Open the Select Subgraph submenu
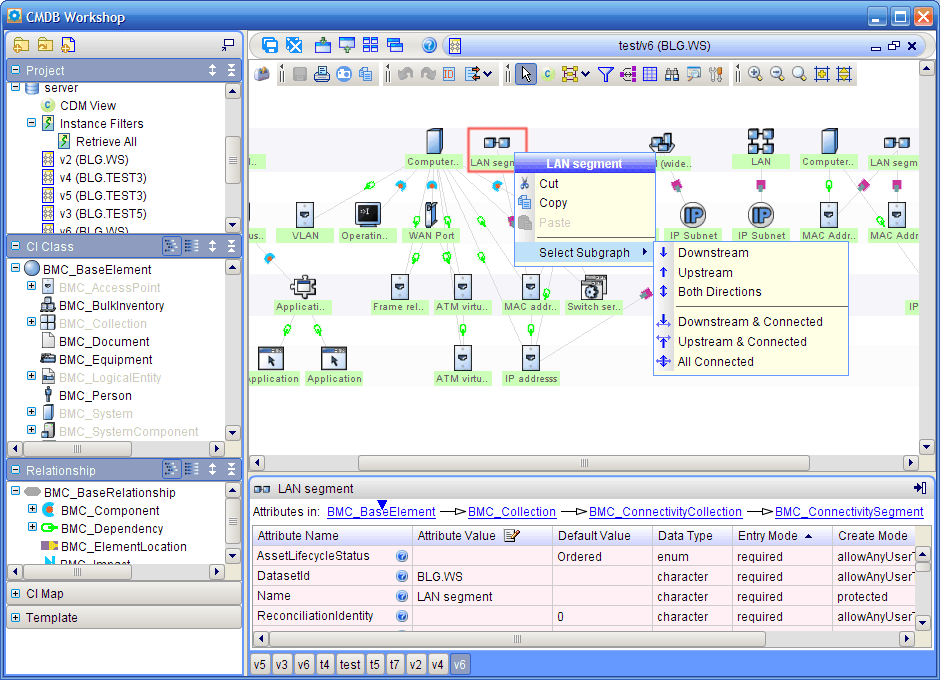The image size is (940, 680). (585, 252)
